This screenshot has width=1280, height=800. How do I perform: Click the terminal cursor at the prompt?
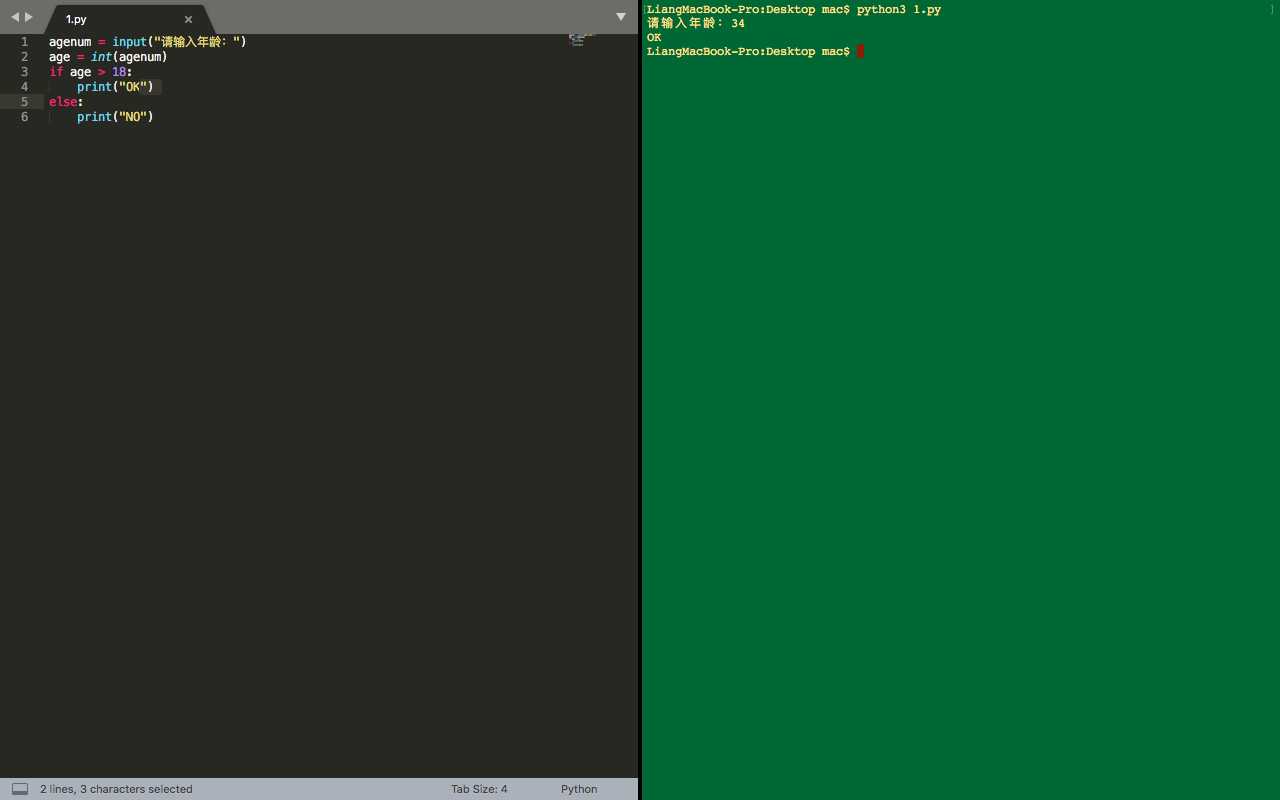click(x=860, y=51)
